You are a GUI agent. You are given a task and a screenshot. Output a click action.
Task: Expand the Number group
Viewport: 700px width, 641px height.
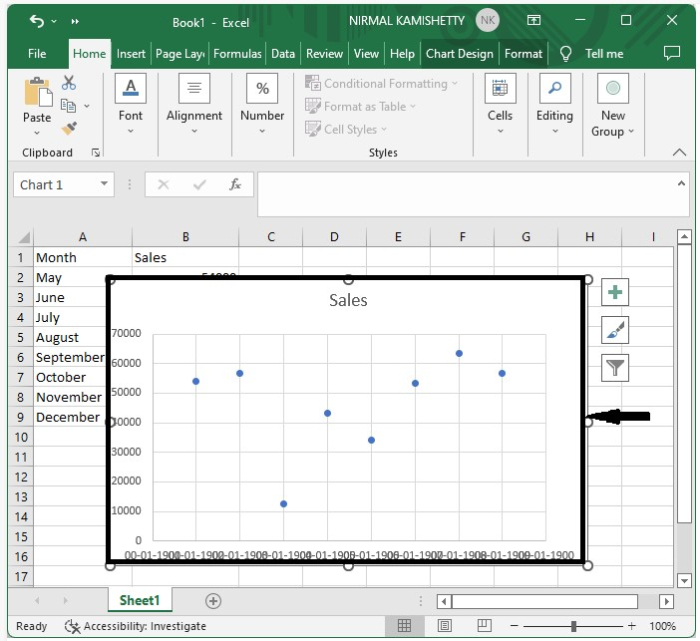(x=262, y=104)
